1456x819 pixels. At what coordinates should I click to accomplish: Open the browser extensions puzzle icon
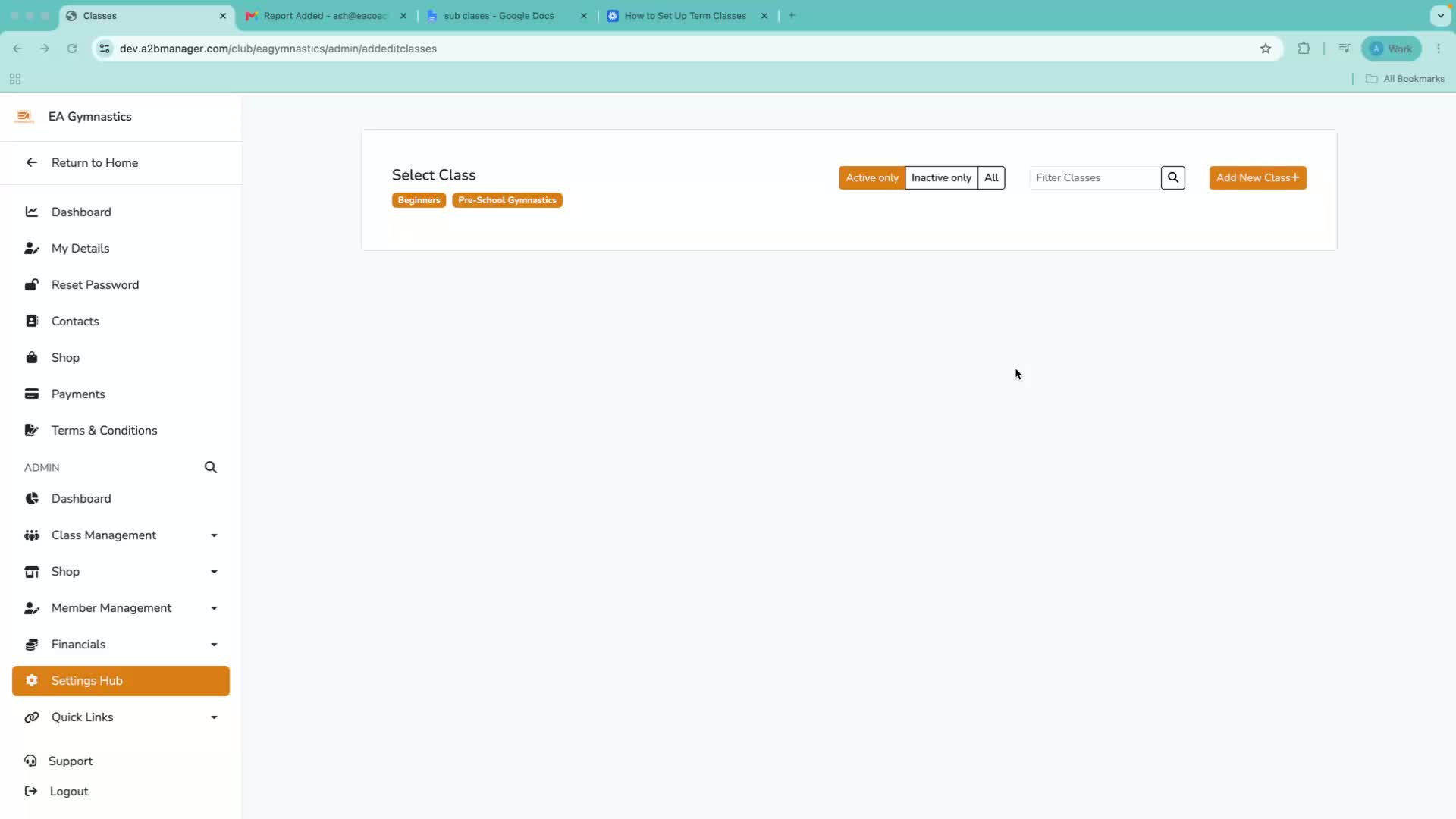(x=1304, y=49)
